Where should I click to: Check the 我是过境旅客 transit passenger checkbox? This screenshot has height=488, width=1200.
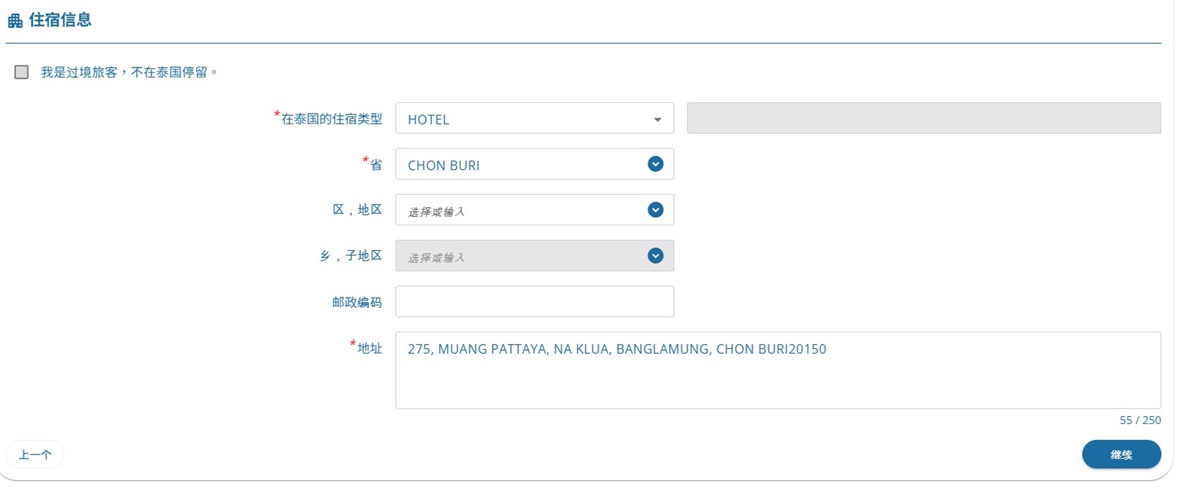(x=21, y=72)
